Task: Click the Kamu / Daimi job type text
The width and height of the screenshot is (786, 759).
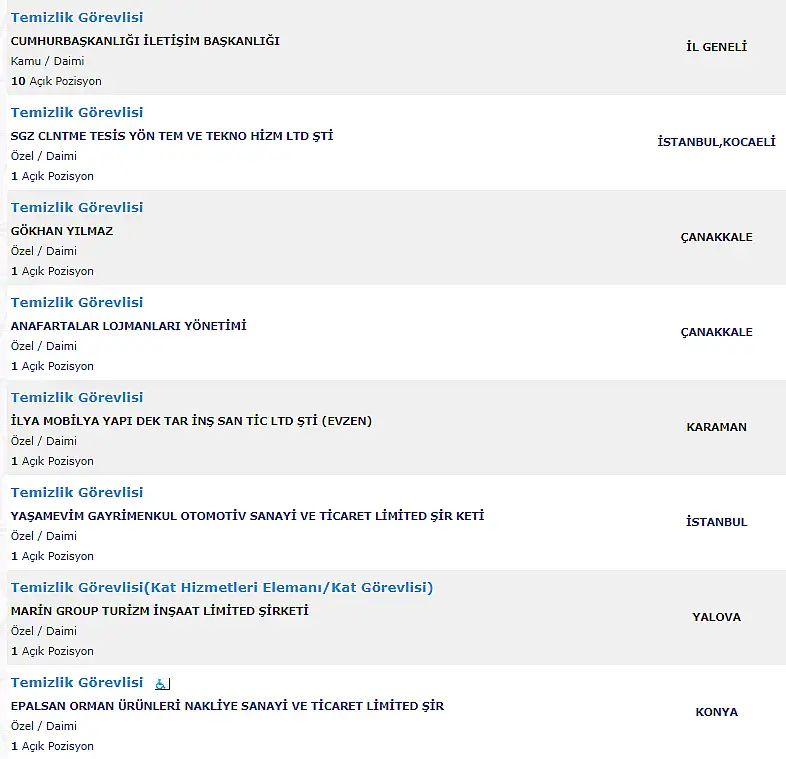Action: 47,61
